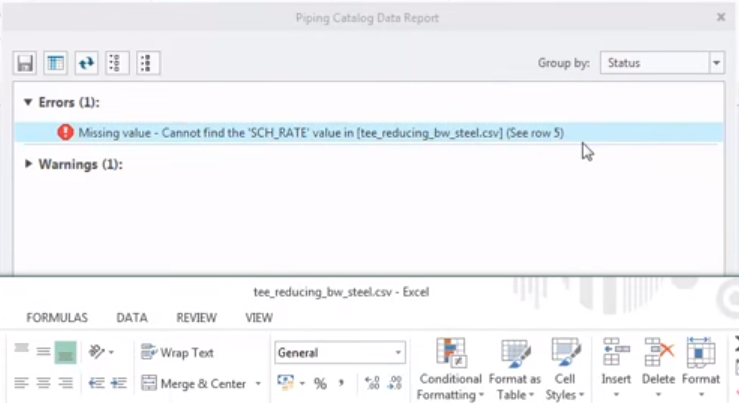Open the VIEW ribbon tab in Excel
Image resolution: width=739 pixels, height=403 pixels.
pyautogui.click(x=259, y=318)
